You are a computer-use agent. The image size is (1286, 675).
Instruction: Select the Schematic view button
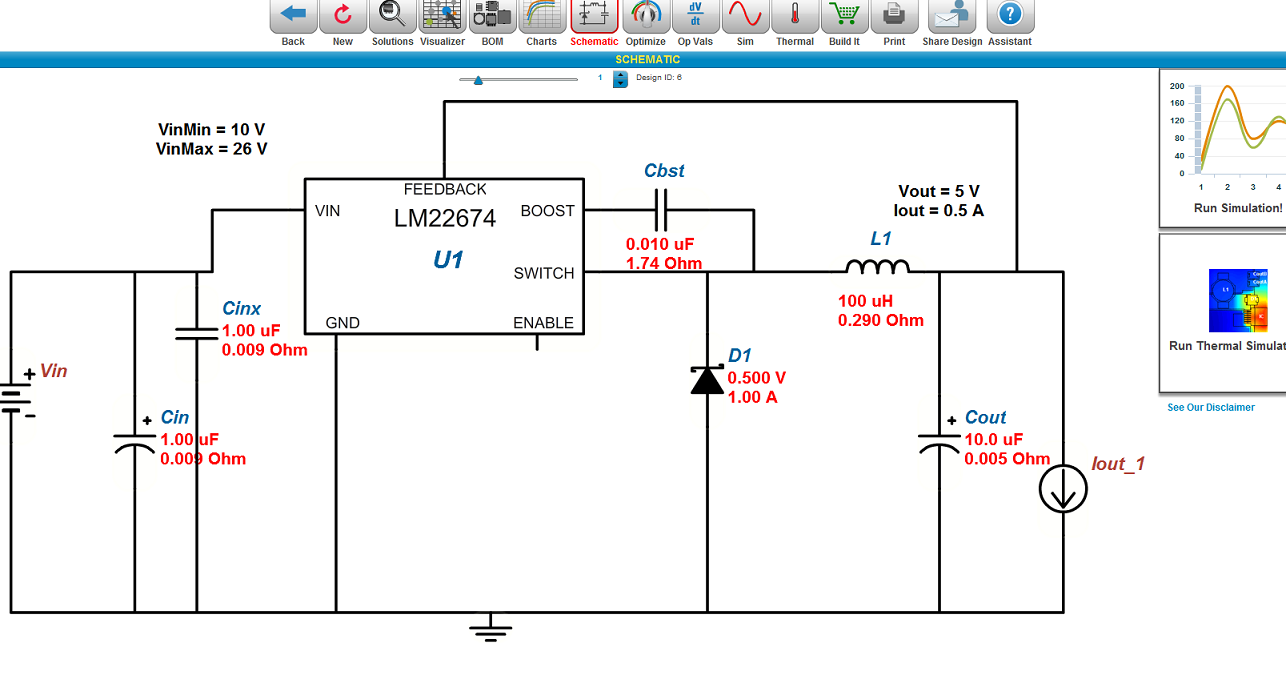[x=594, y=17]
